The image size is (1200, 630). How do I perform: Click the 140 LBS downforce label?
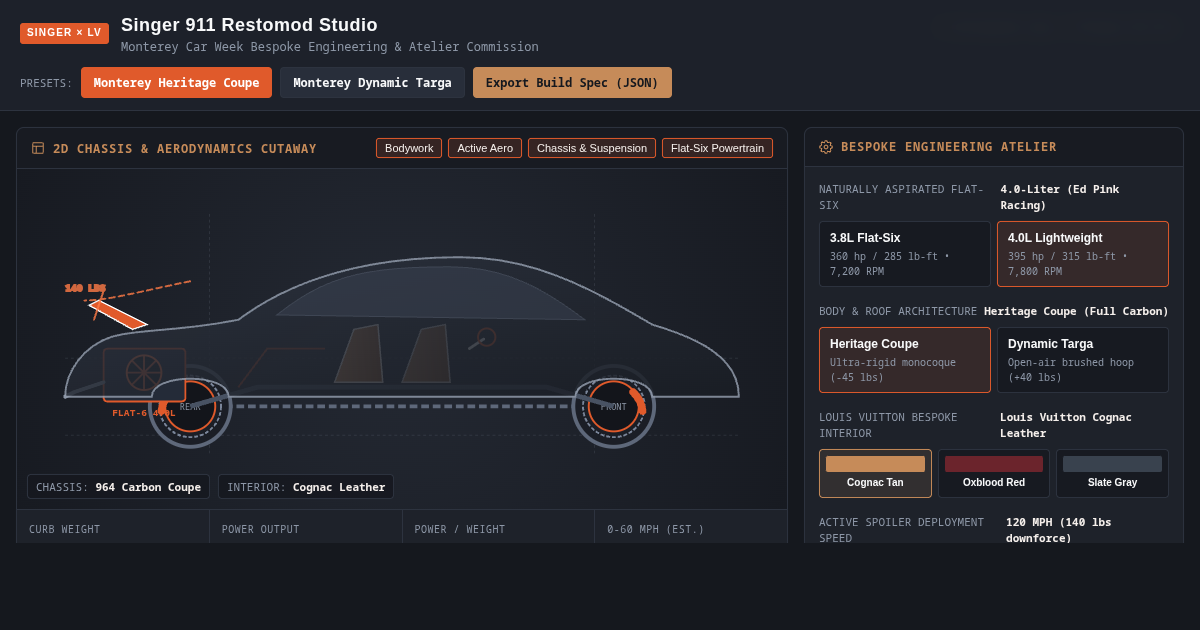(85, 288)
